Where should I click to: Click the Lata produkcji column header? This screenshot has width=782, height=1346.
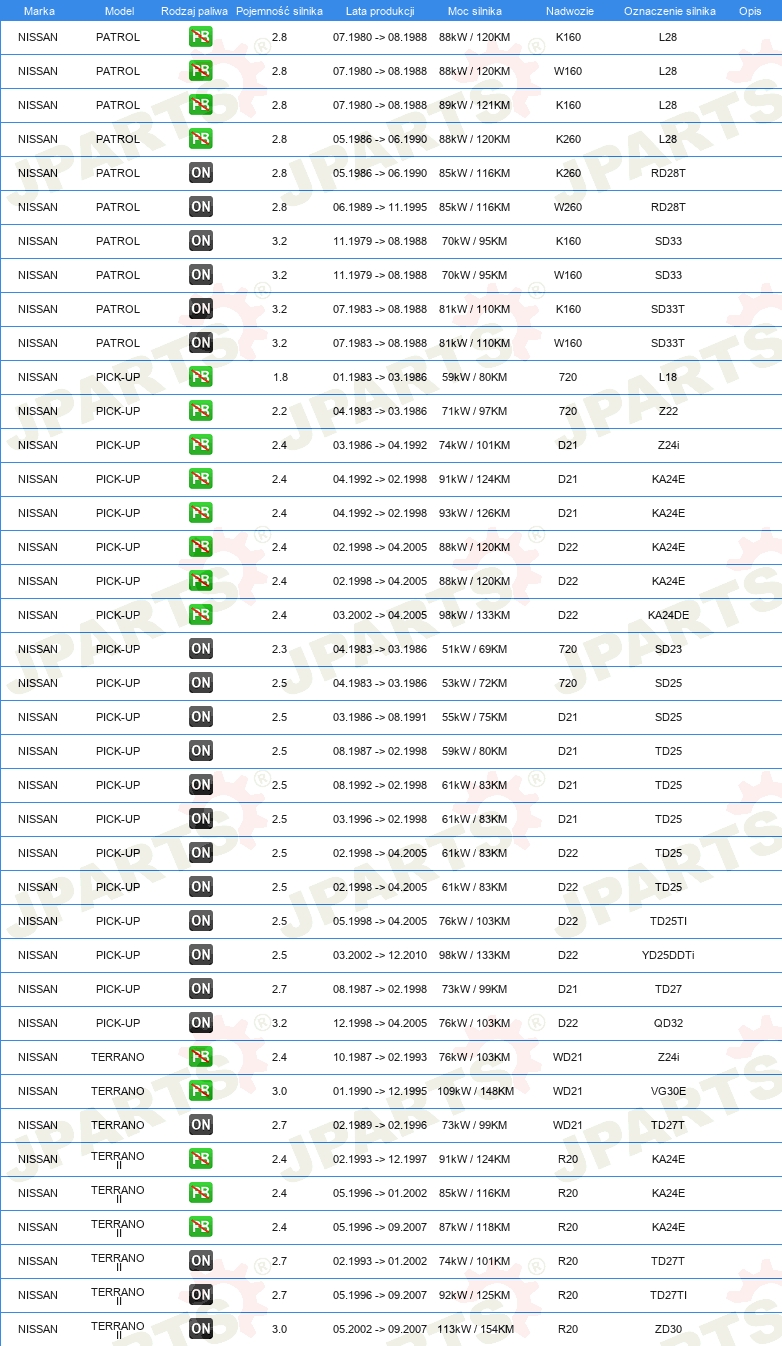click(380, 11)
